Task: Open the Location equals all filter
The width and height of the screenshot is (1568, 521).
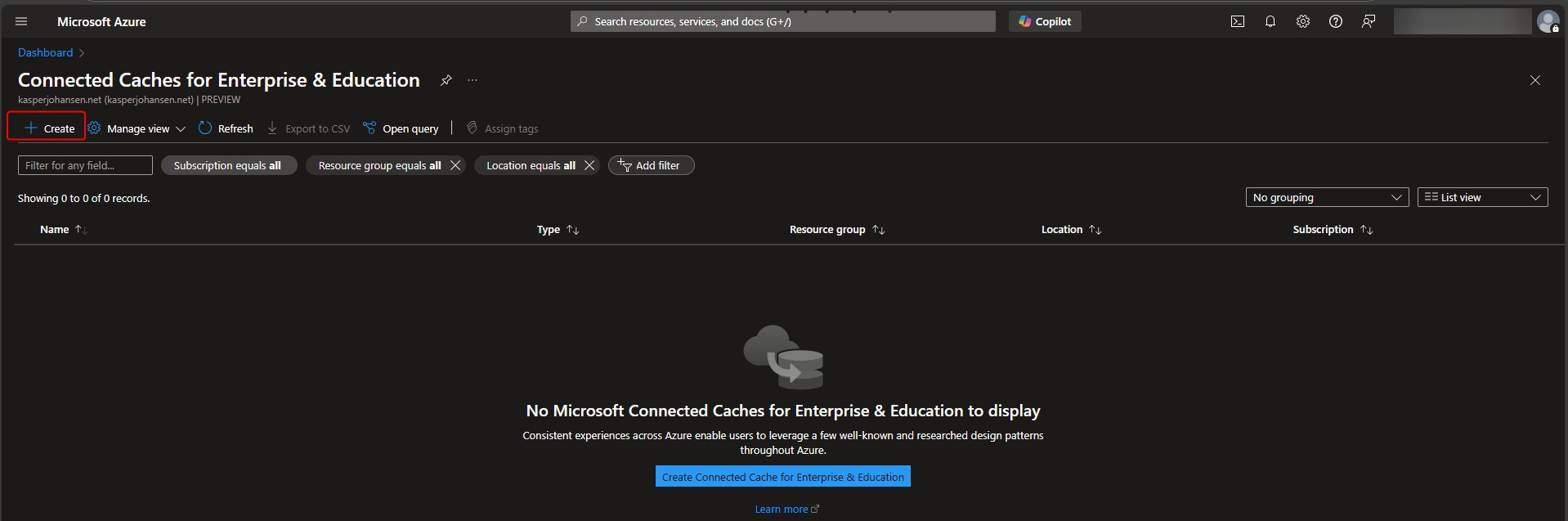Action: 531,165
